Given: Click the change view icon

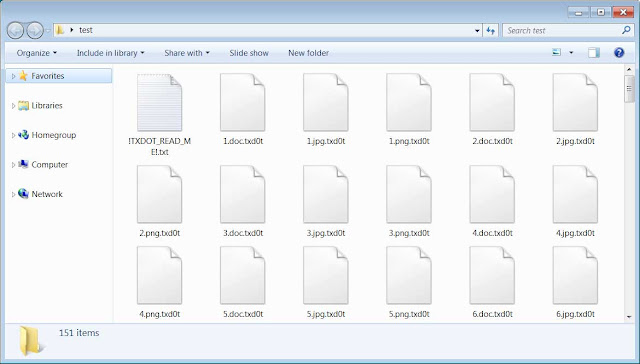Looking at the screenshot, I should [x=556, y=52].
